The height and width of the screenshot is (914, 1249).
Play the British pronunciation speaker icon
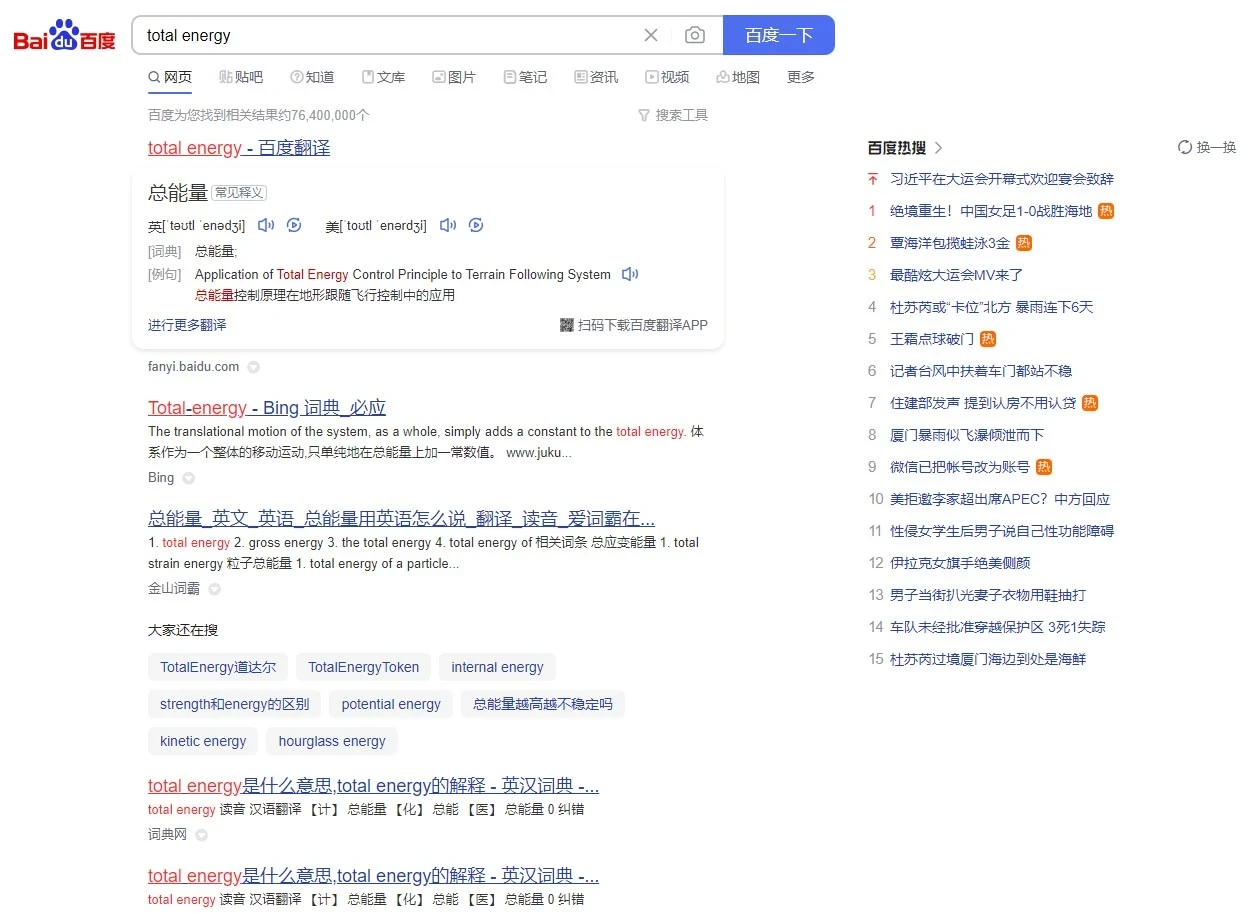coord(265,225)
